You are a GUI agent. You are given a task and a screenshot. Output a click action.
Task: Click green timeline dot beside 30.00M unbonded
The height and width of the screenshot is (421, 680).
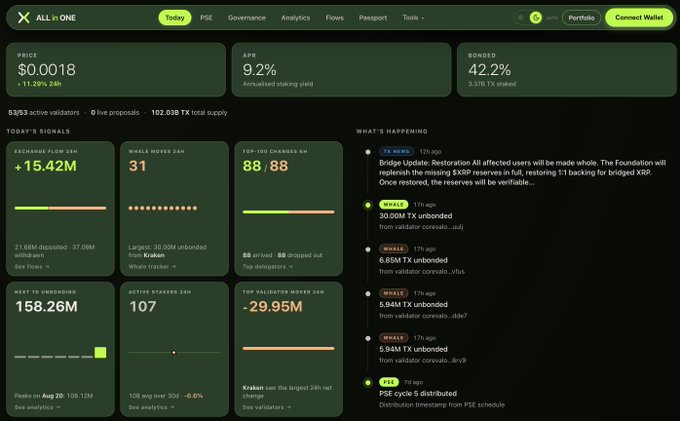(368, 205)
